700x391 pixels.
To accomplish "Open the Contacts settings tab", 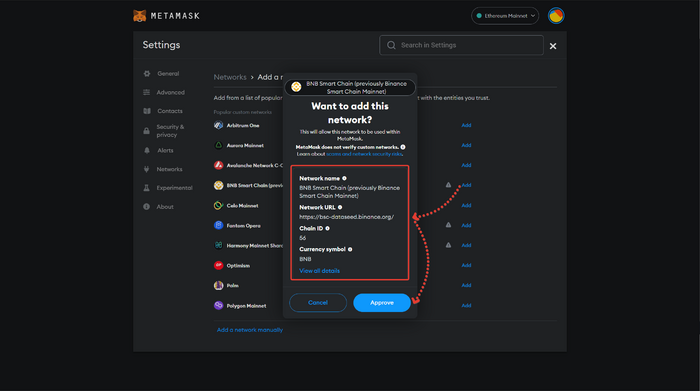I will 170,111.
